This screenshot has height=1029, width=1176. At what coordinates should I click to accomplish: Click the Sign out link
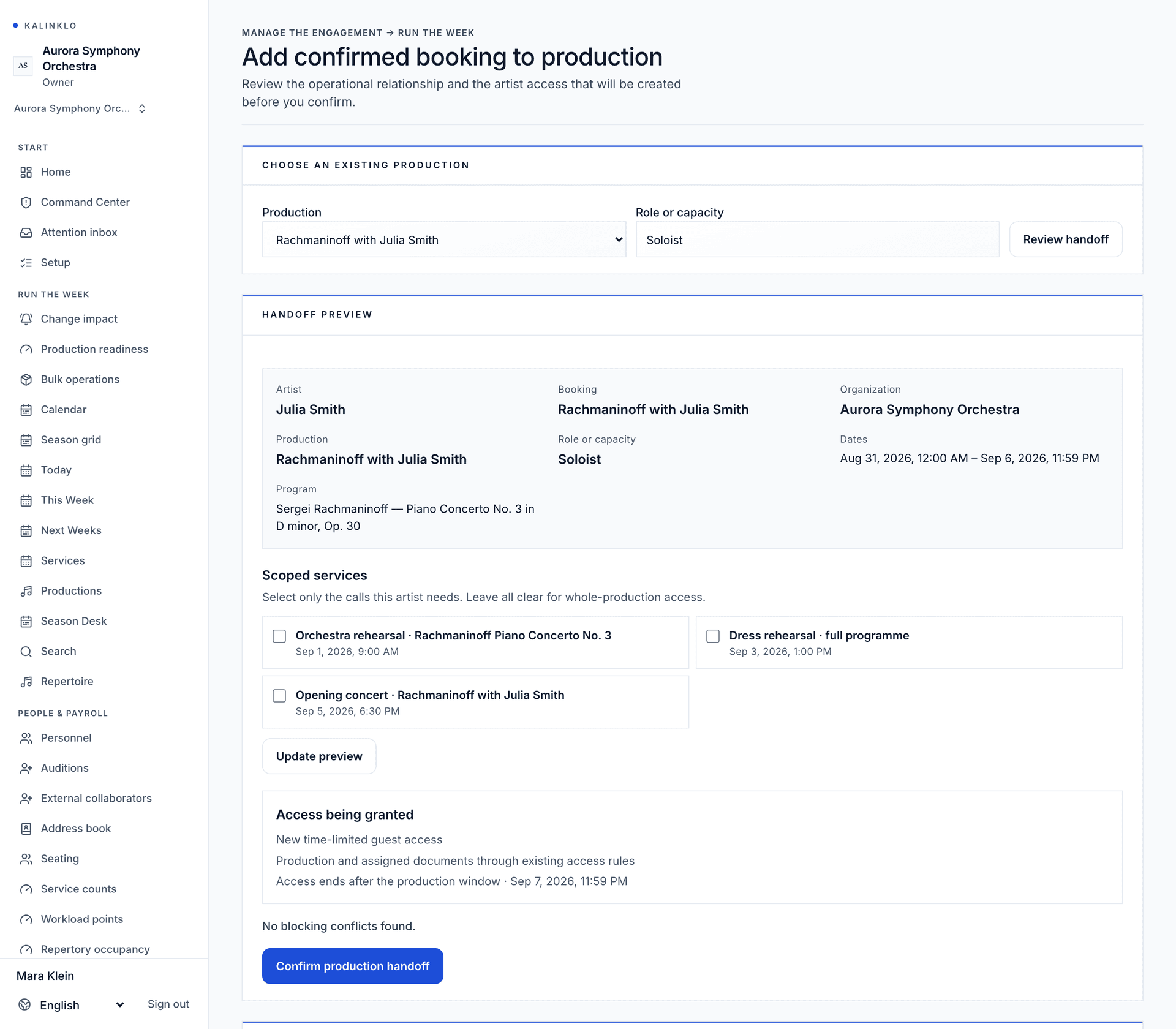pos(168,1004)
